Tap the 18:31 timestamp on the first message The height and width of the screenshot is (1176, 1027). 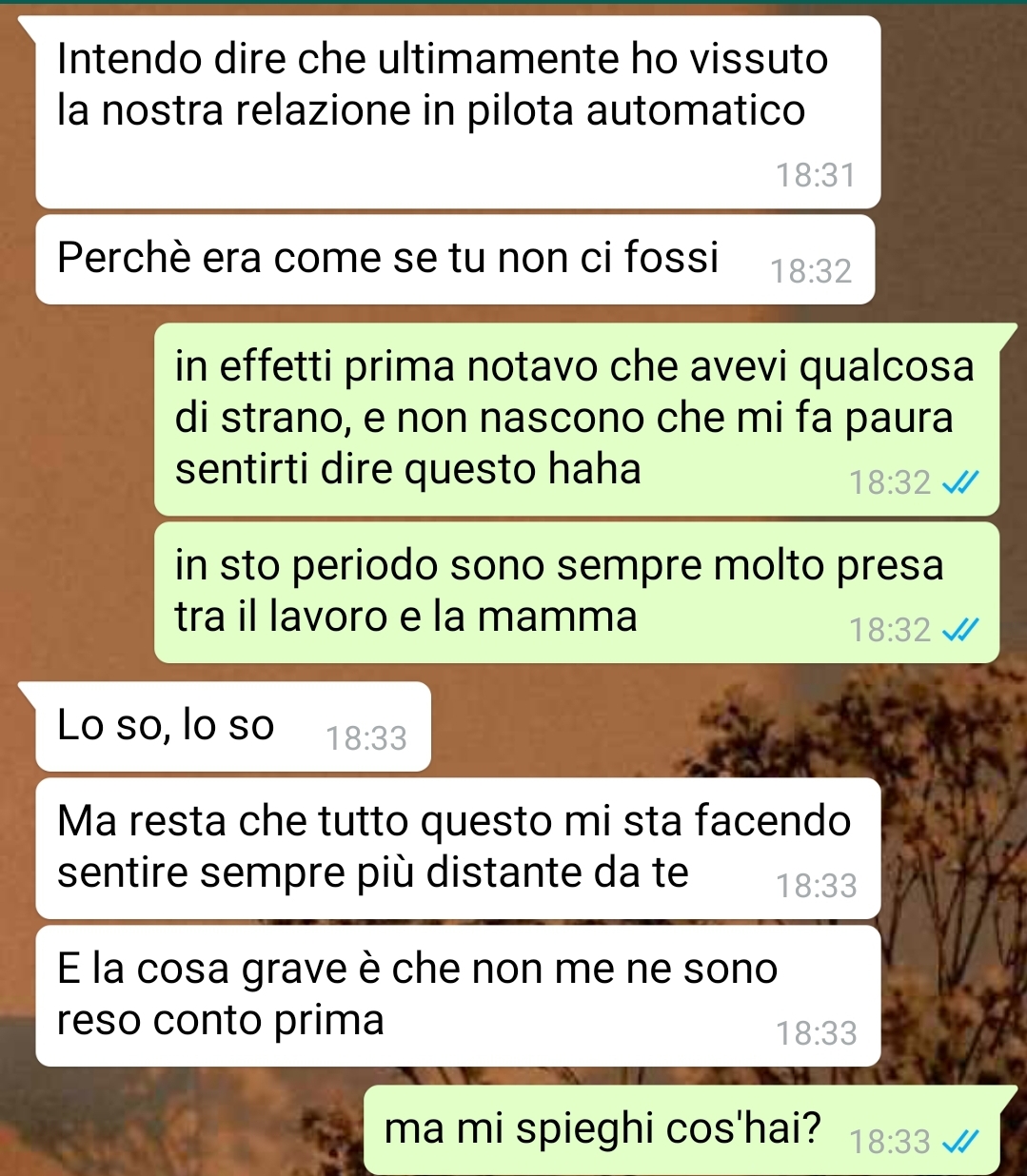(816, 176)
